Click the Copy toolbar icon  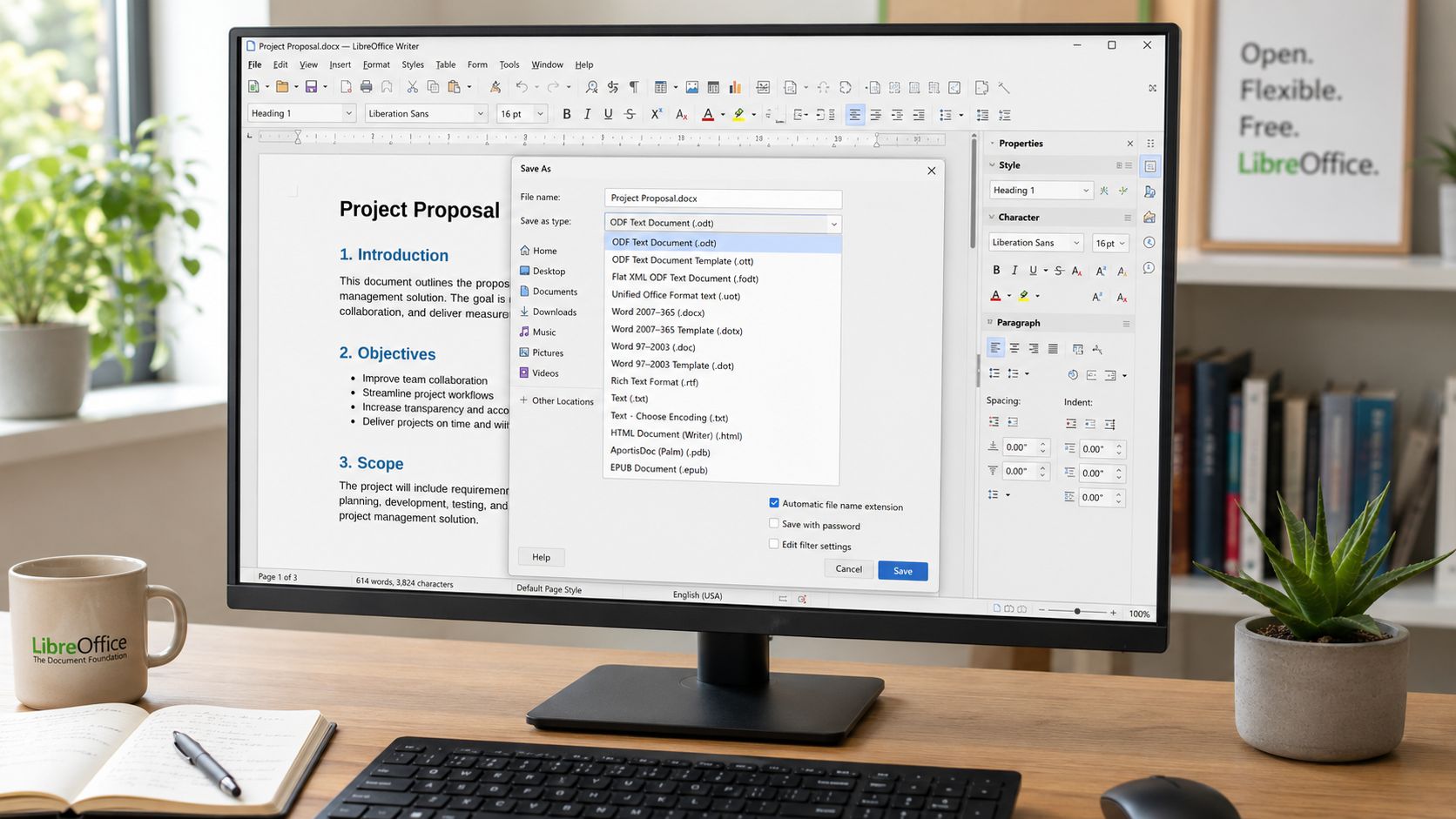433,87
